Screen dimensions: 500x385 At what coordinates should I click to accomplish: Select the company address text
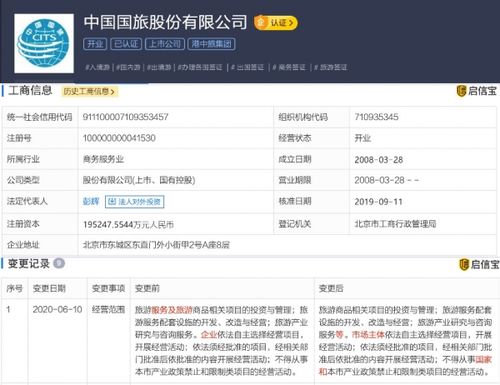(x=156, y=245)
